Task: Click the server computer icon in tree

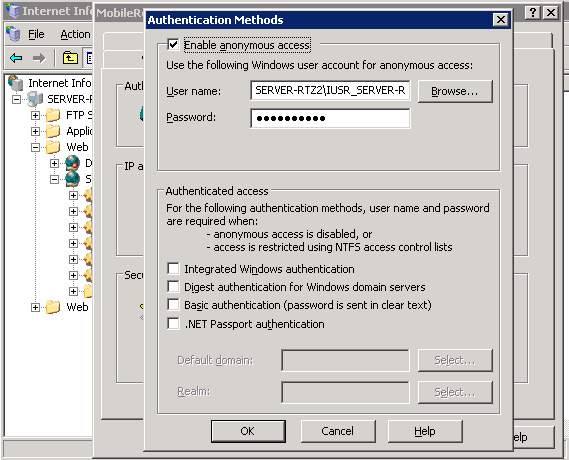Action: [35, 99]
